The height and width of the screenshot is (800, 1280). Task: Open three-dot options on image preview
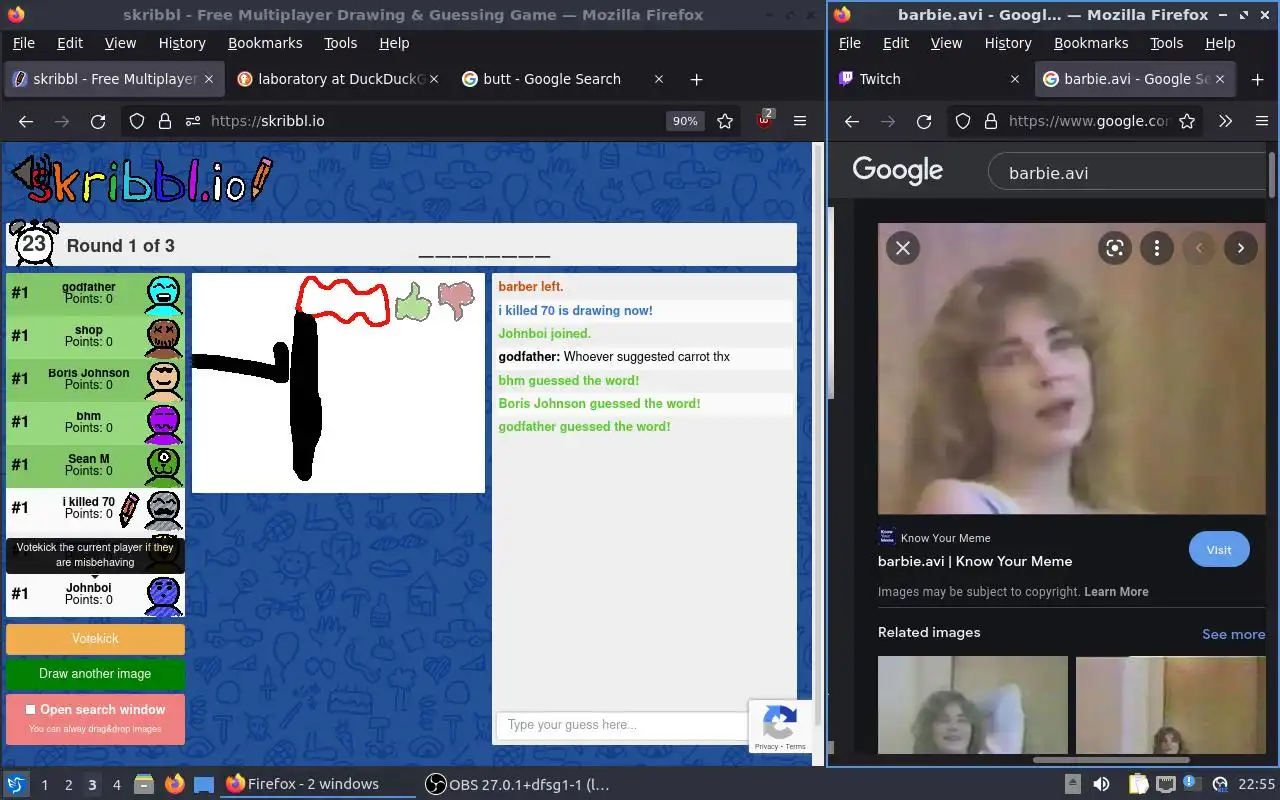coord(1157,248)
